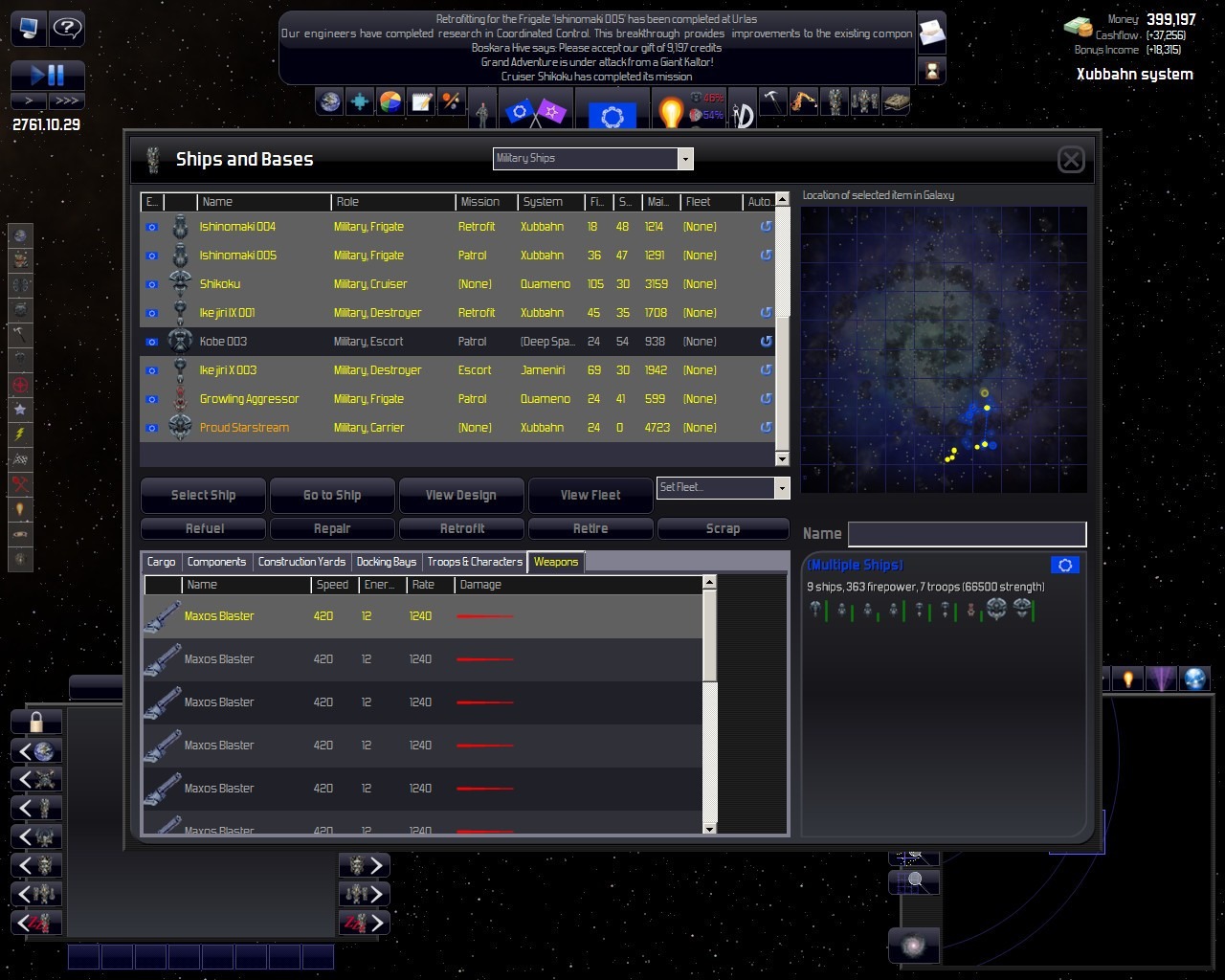Switch to the Troops & Characters tab

coord(475,562)
